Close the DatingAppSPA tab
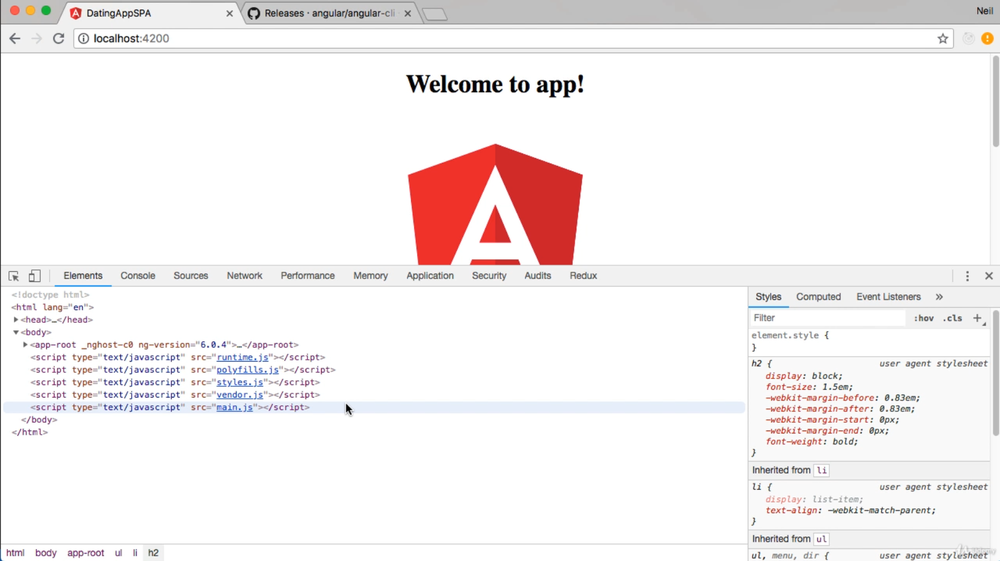 pyautogui.click(x=230, y=13)
